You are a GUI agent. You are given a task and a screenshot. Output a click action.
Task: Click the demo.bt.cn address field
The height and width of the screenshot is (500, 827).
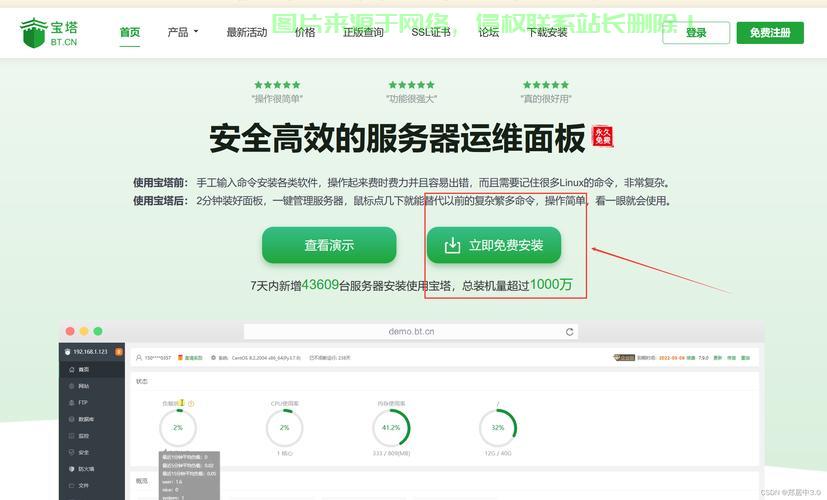(x=411, y=332)
